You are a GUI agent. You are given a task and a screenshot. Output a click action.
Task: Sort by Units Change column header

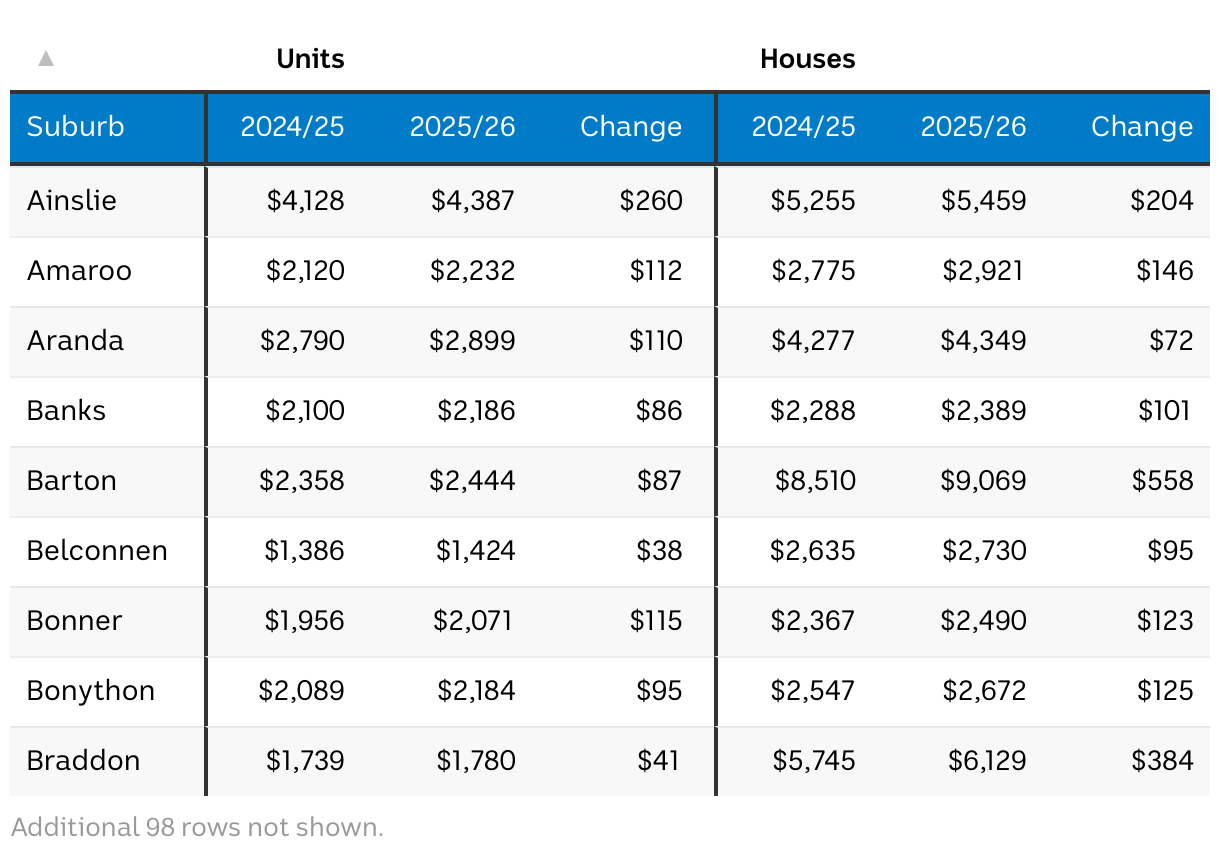[631, 127]
